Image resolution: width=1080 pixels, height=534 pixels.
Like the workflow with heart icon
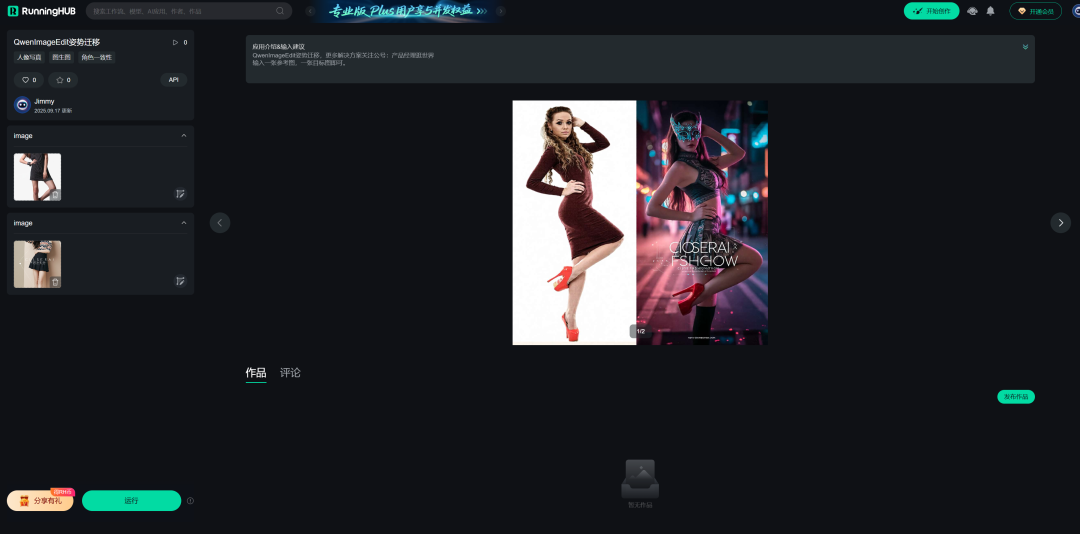28,80
